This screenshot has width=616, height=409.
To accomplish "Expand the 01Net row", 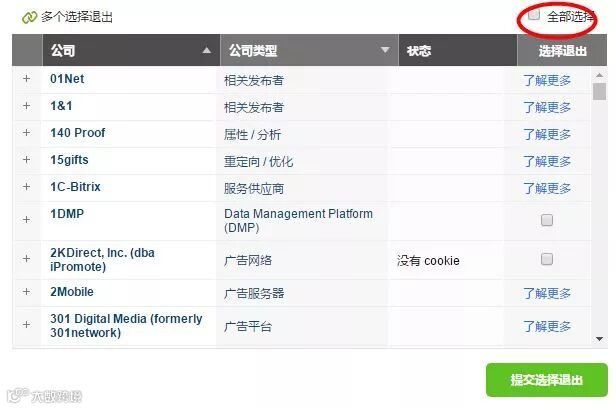I will pyautogui.click(x=26, y=79).
